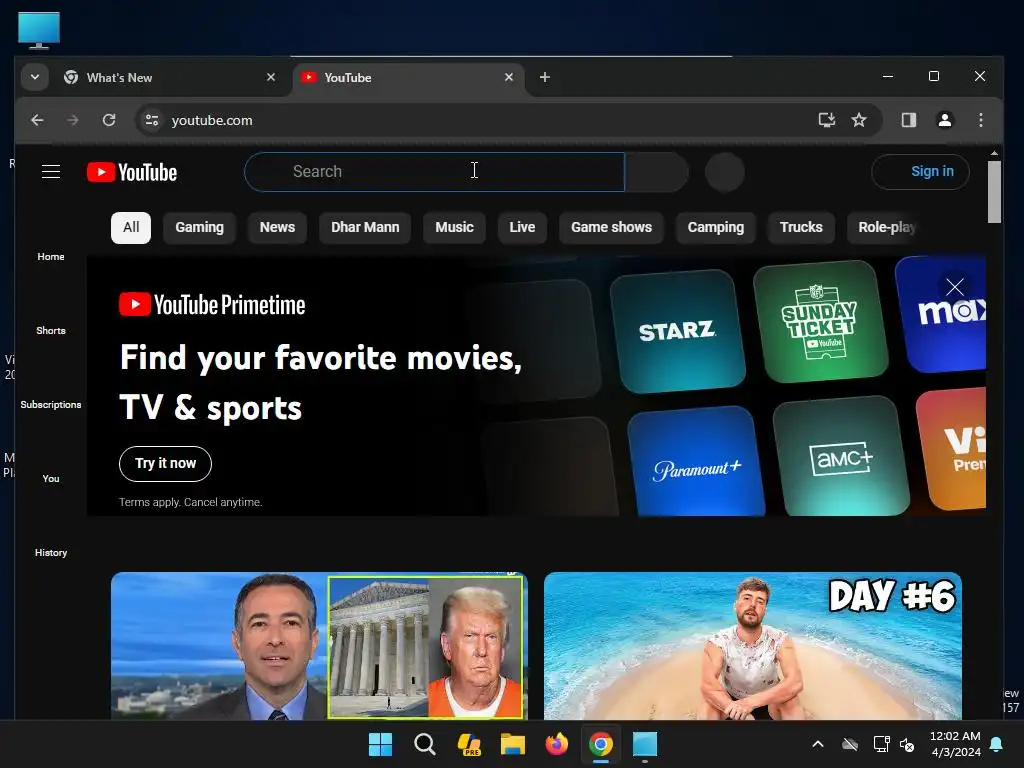The width and height of the screenshot is (1024, 768).
Task: Click the page vertical scrollbar thumb
Action: click(994, 192)
